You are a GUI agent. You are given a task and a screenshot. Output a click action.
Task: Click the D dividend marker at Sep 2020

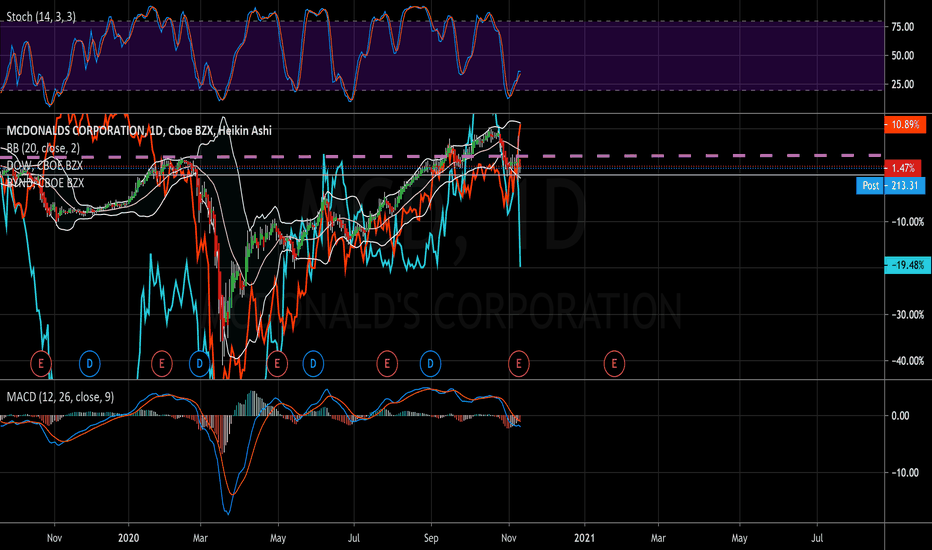click(430, 363)
